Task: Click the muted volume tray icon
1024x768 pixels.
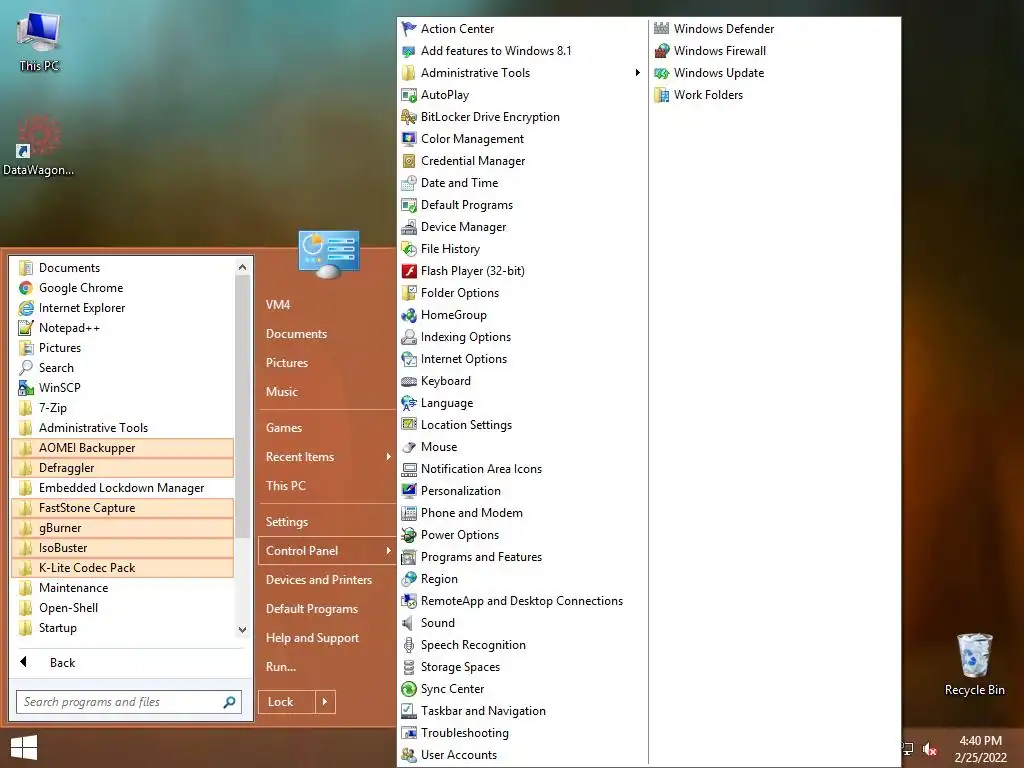Action: pyautogui.click(x=930, y=749)
